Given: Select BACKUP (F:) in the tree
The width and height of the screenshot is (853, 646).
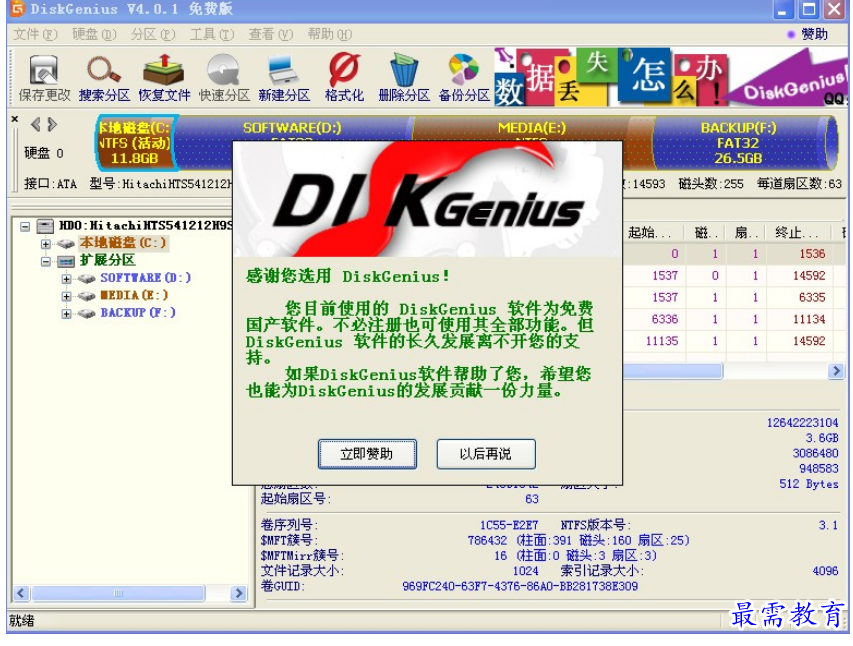Looking at the screenshot, I should 138,313.
